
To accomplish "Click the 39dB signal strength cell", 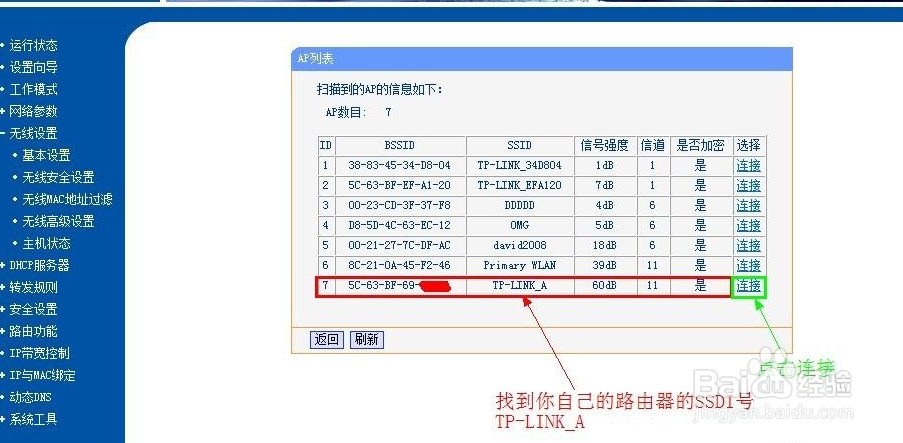I will click(605, 266).
